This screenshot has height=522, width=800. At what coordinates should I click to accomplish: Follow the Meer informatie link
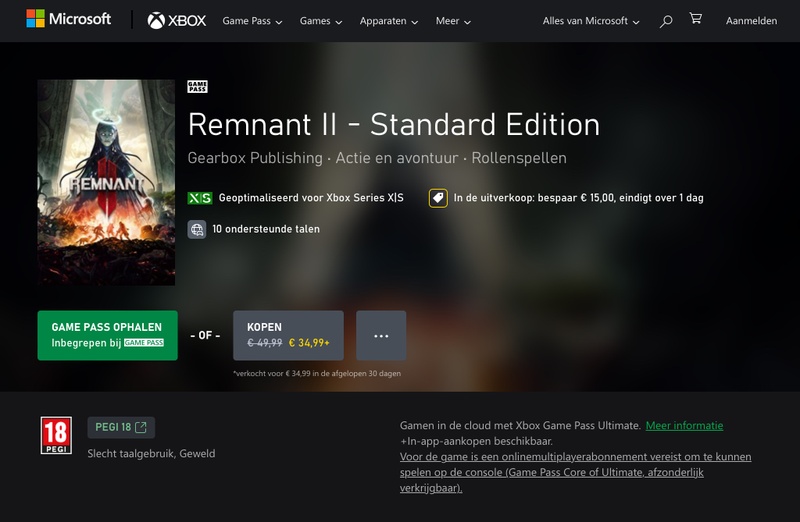click(684, 426)
